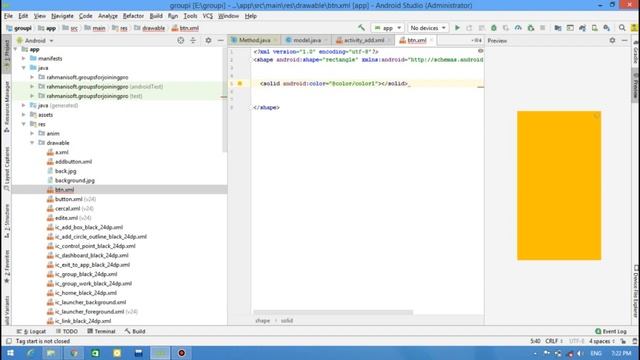Toggle the Gradle side panel
Image resolution: width=640 pixels, height=360 pixels.
click(636, 53)
